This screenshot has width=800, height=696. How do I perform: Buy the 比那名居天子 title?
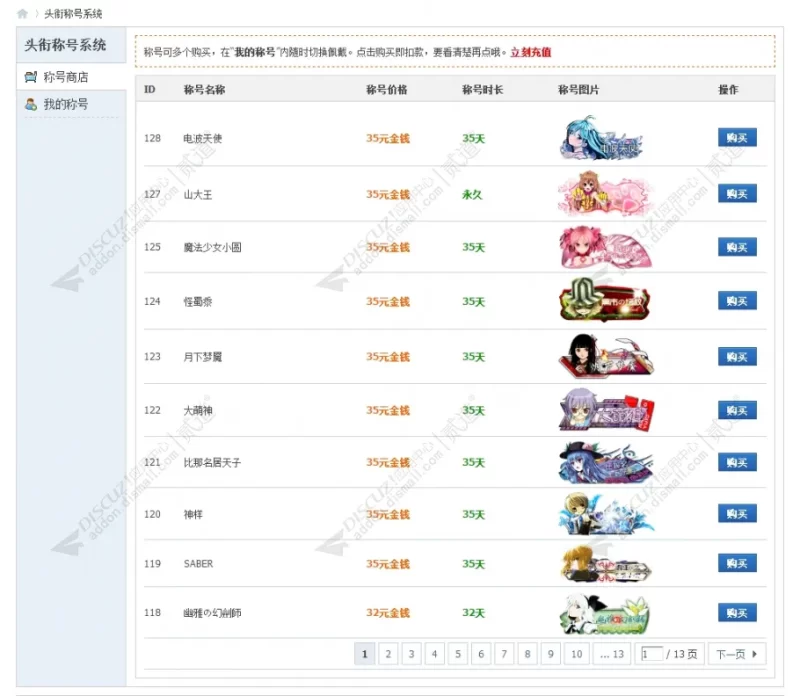[737, 462]
